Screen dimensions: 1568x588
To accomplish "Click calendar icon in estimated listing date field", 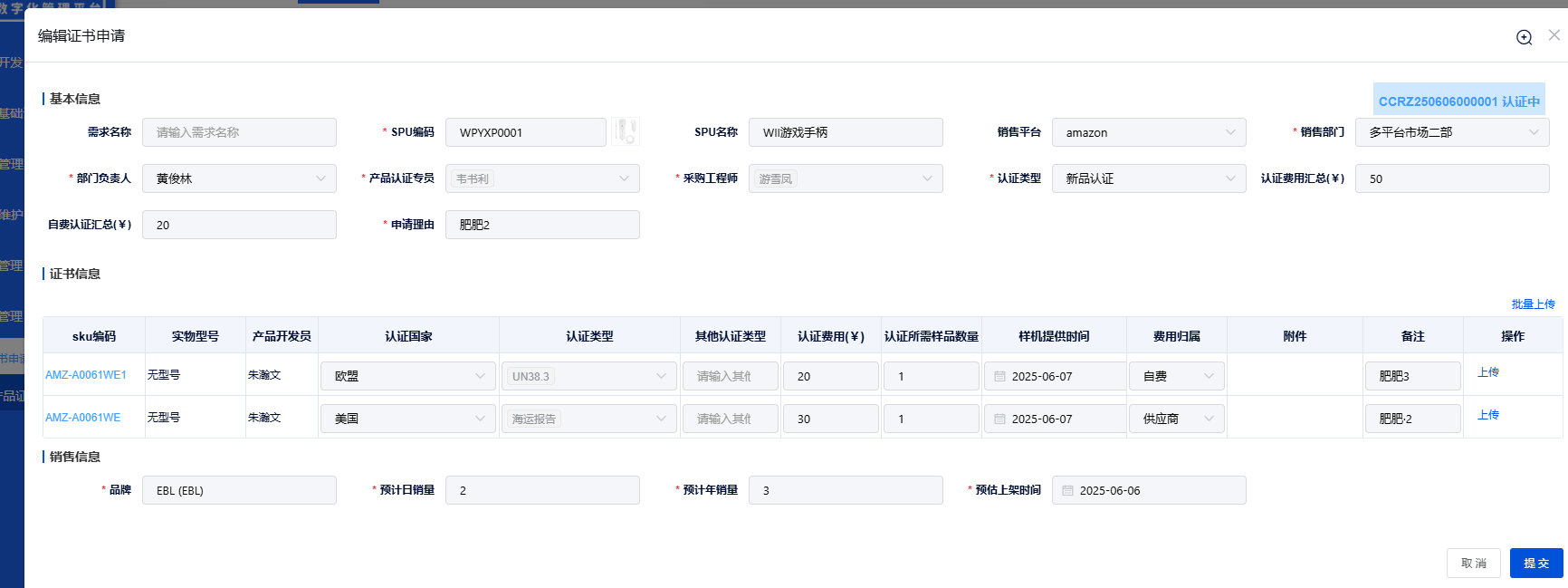I will (1067, 491).
